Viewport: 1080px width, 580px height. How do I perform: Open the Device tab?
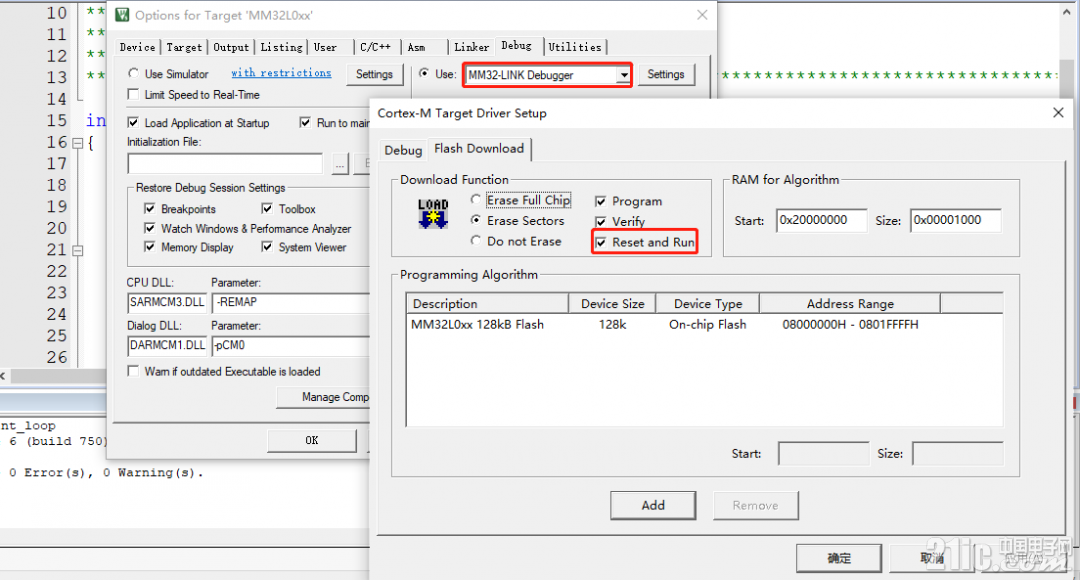click(137, 47)
